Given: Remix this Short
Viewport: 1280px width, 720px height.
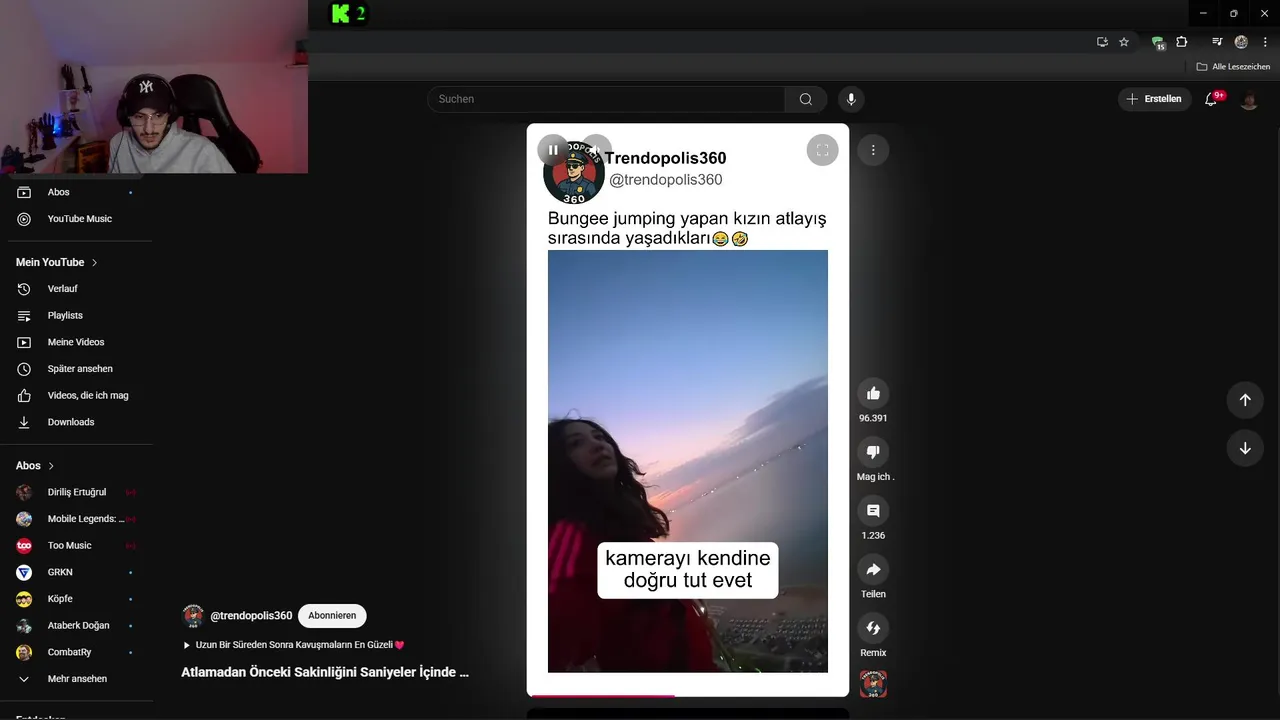Looking at the screenshot, I should click(873, 628).
